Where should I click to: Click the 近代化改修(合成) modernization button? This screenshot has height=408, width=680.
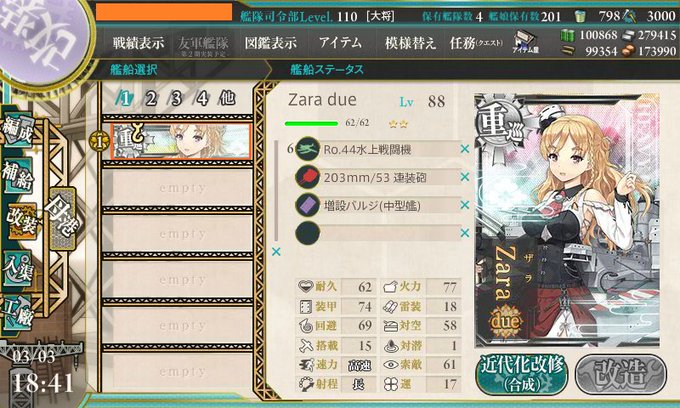(522, 374)
